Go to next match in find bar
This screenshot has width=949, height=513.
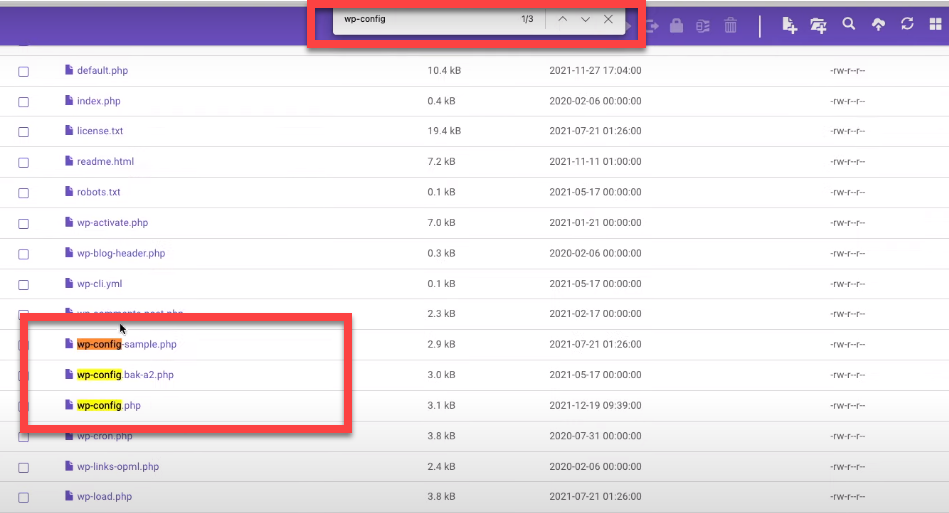585,19
